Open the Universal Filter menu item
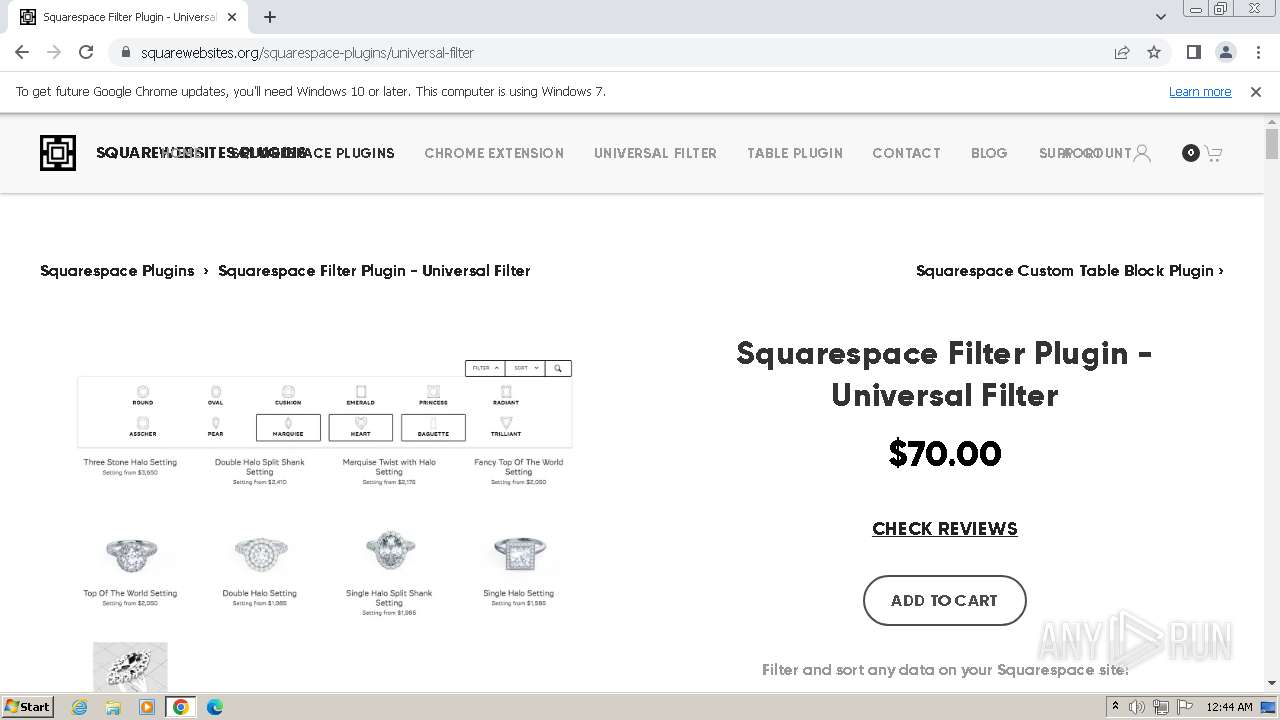 pos(655,153)
